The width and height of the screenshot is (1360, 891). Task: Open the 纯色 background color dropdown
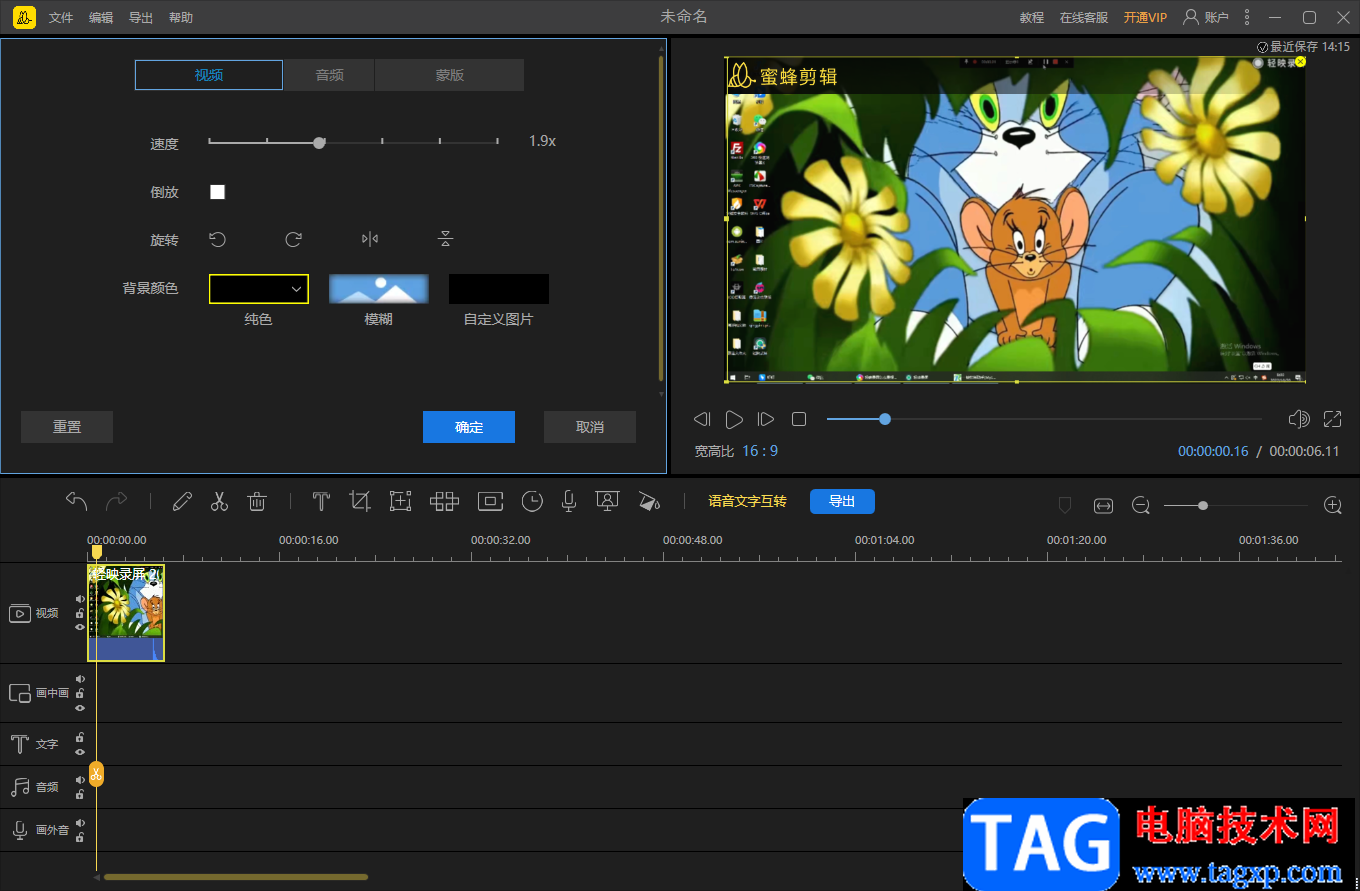(259, 289)
